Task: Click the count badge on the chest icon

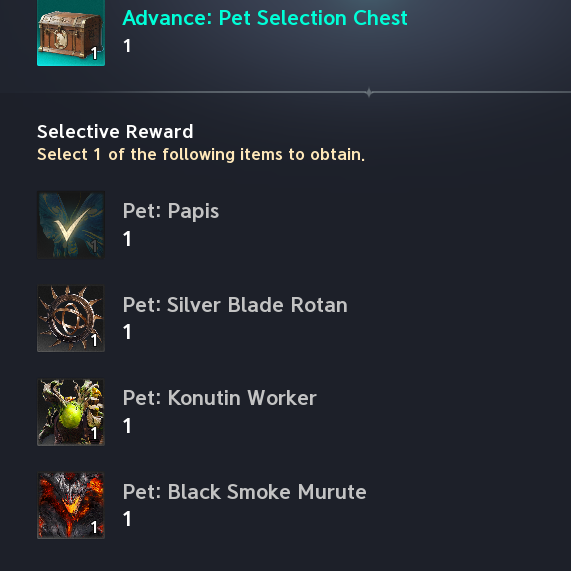Action: 94,53
